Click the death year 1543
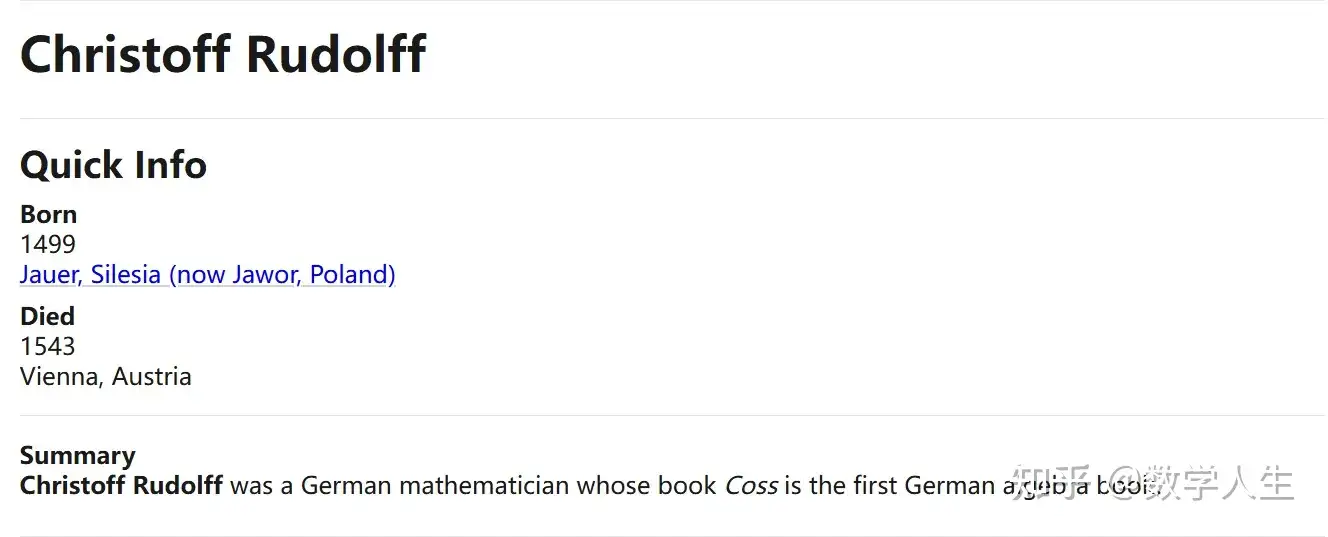Image resolution: width=1328 pixels, height=537 pixels. 48,347
